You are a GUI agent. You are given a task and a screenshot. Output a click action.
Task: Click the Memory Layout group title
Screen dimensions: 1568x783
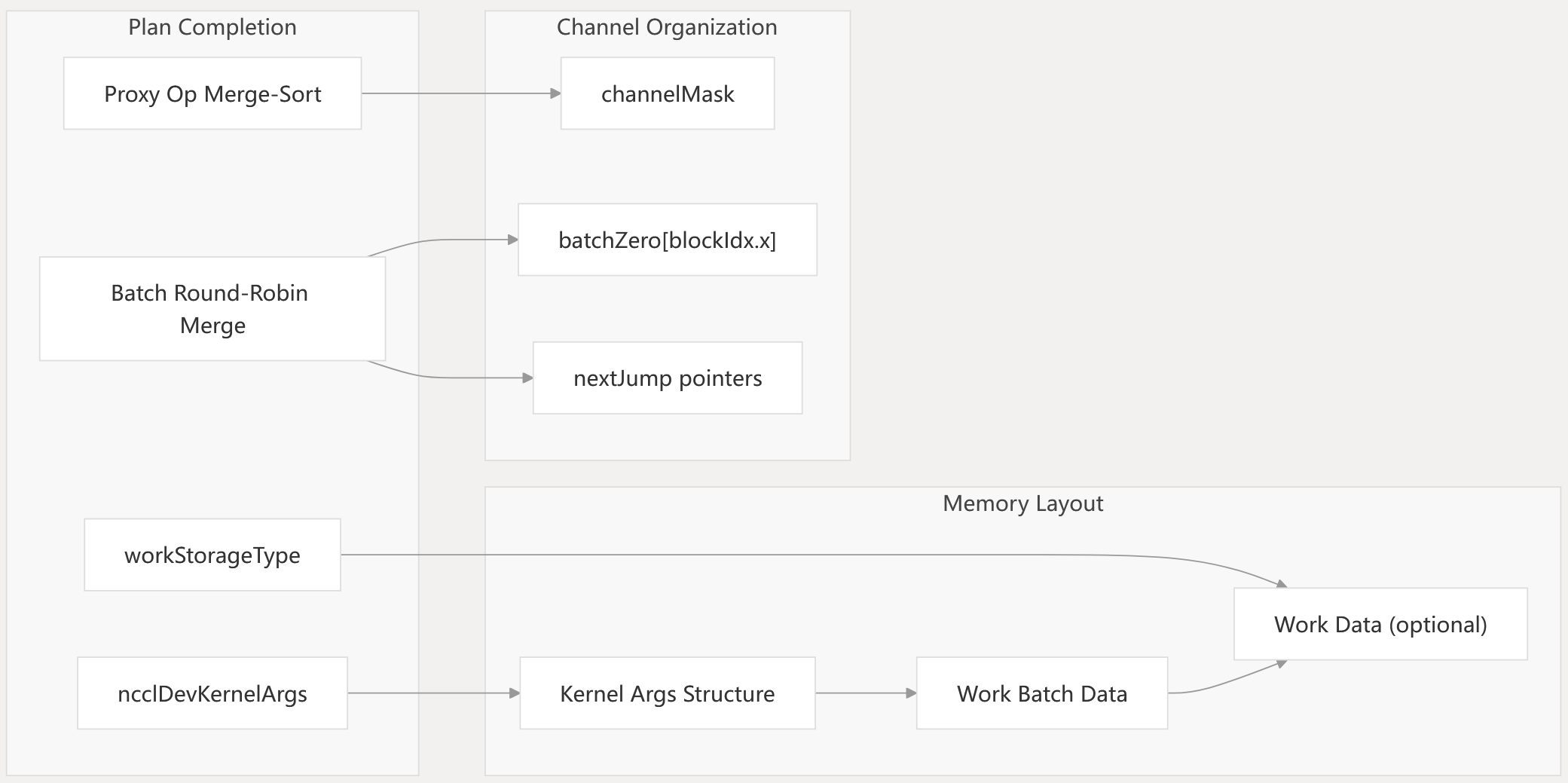click(1022, 503)
